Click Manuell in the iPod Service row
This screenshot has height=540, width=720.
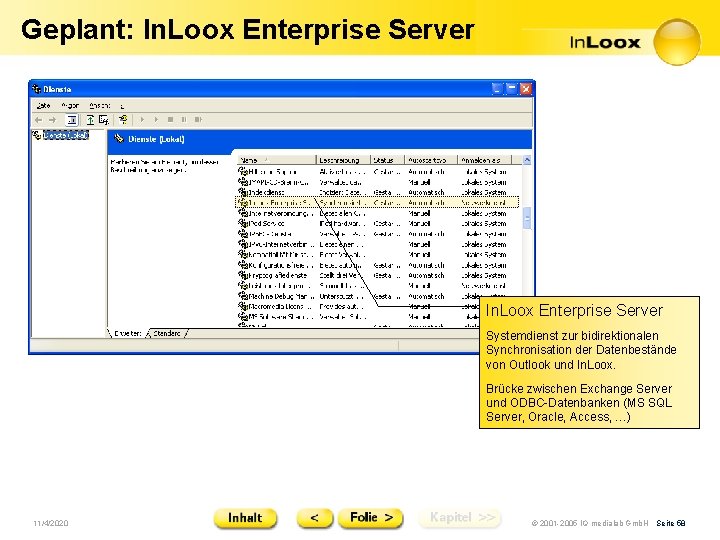(x=419, y=223)
